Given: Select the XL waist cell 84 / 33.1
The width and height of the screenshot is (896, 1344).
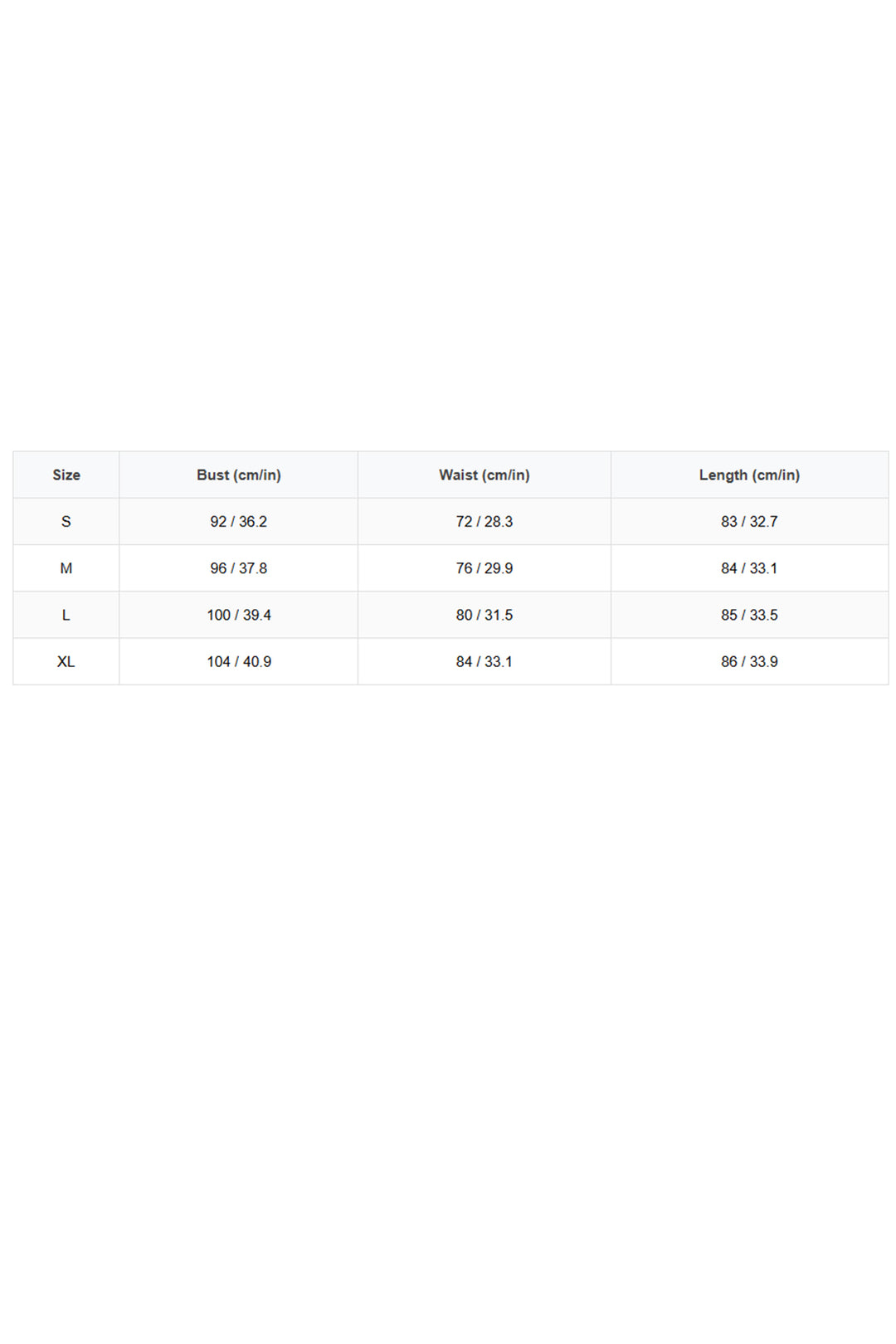Looking at the screenshot, I should coord(485,661).
